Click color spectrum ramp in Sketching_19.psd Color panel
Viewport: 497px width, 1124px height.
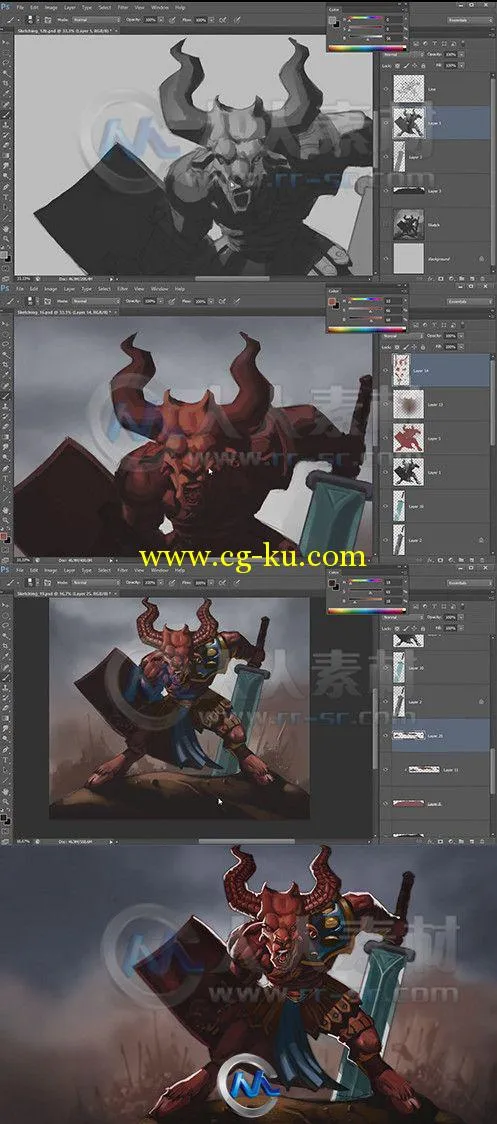tap(366, 611)
